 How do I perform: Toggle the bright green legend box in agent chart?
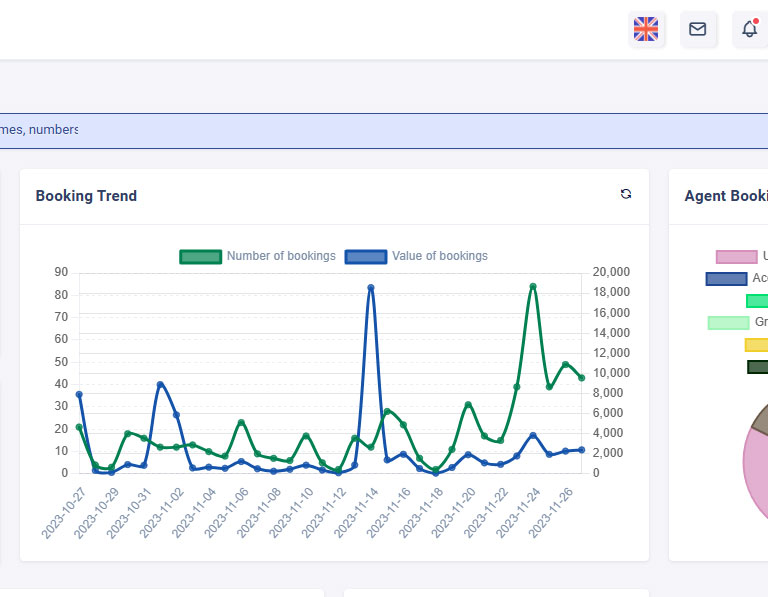tap(757, 300)
